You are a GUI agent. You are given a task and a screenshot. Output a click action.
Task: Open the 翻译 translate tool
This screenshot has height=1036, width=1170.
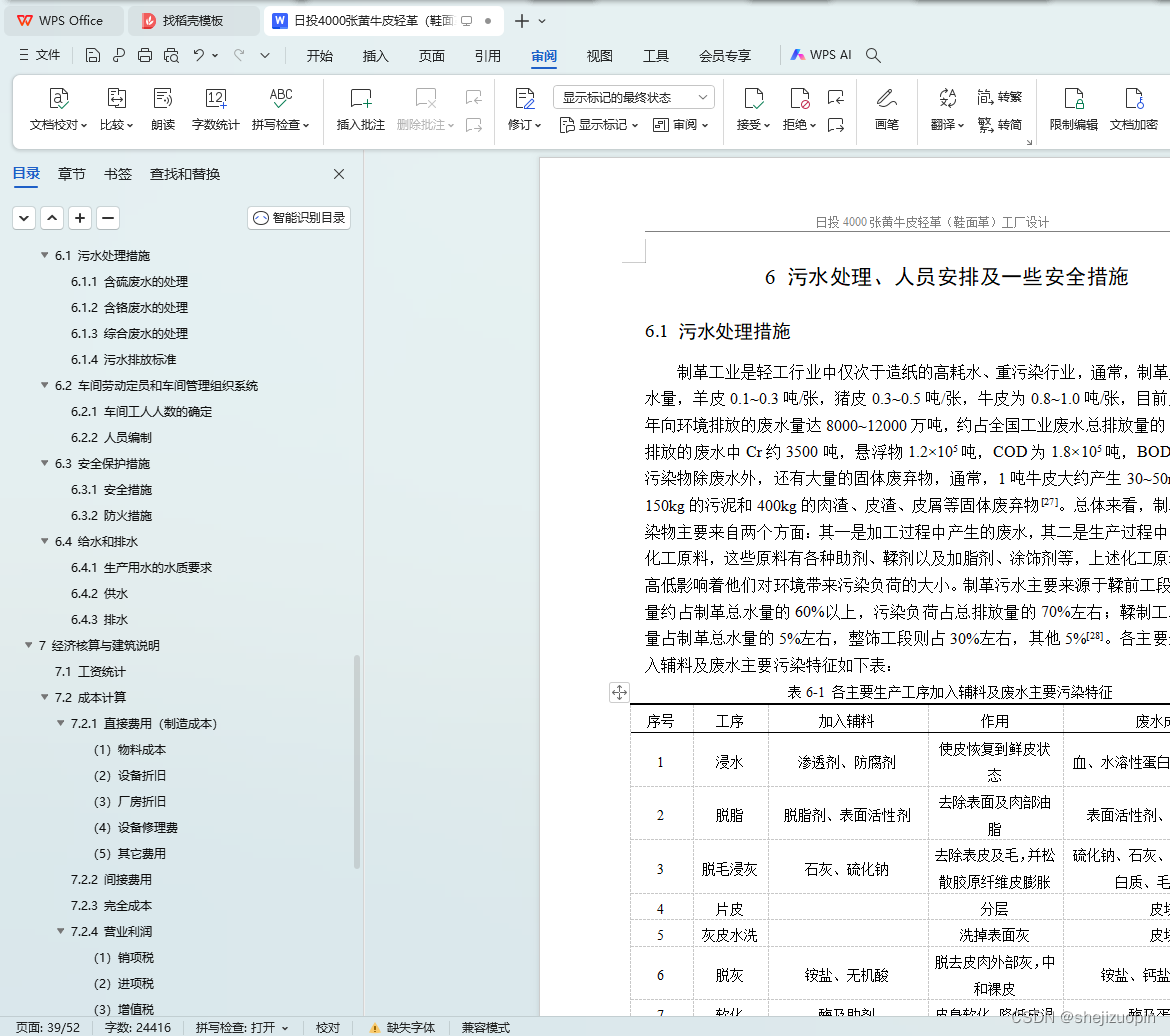pos(948,109)
